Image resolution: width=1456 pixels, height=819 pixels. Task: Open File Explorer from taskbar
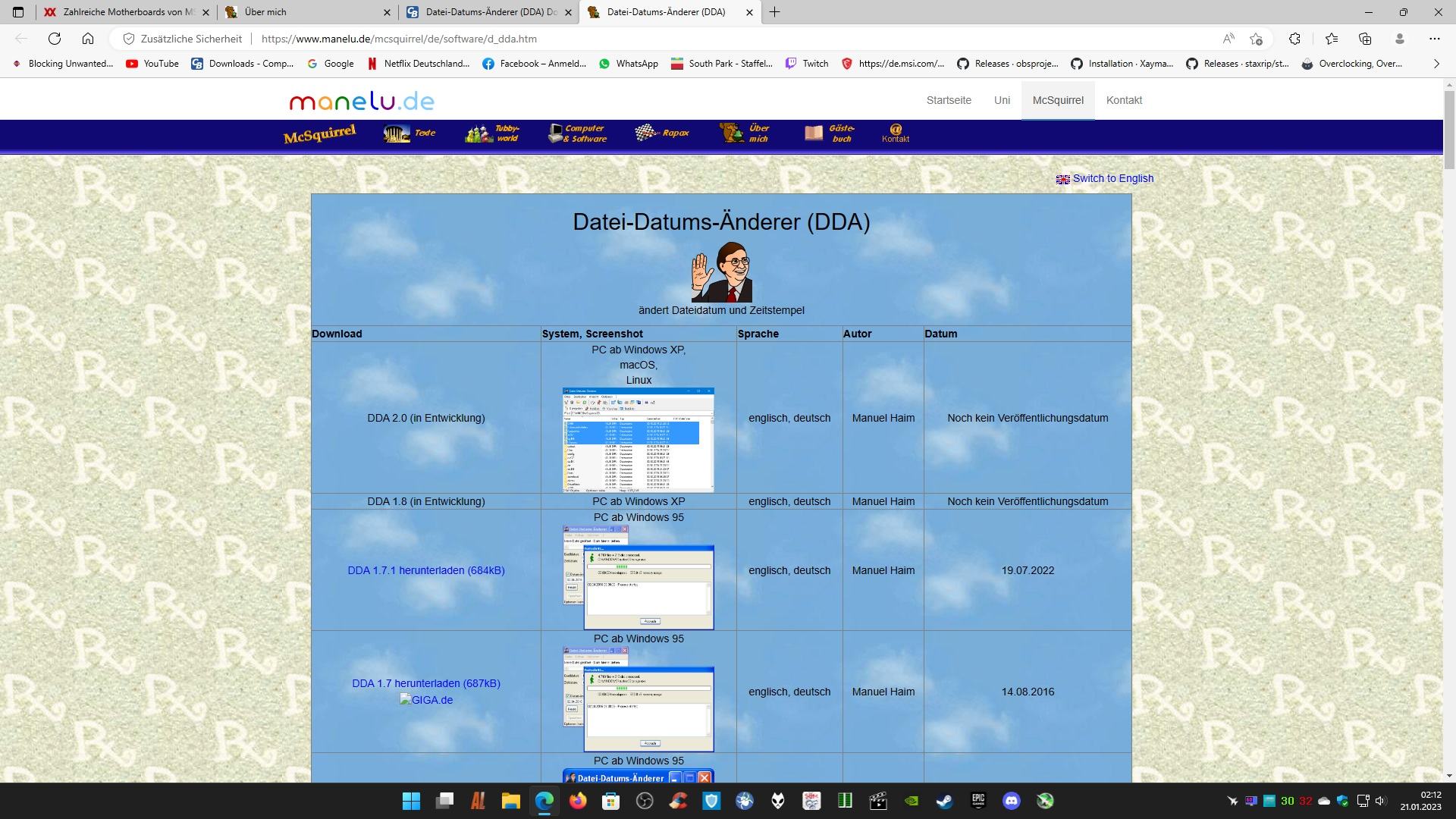click(510, 801)
